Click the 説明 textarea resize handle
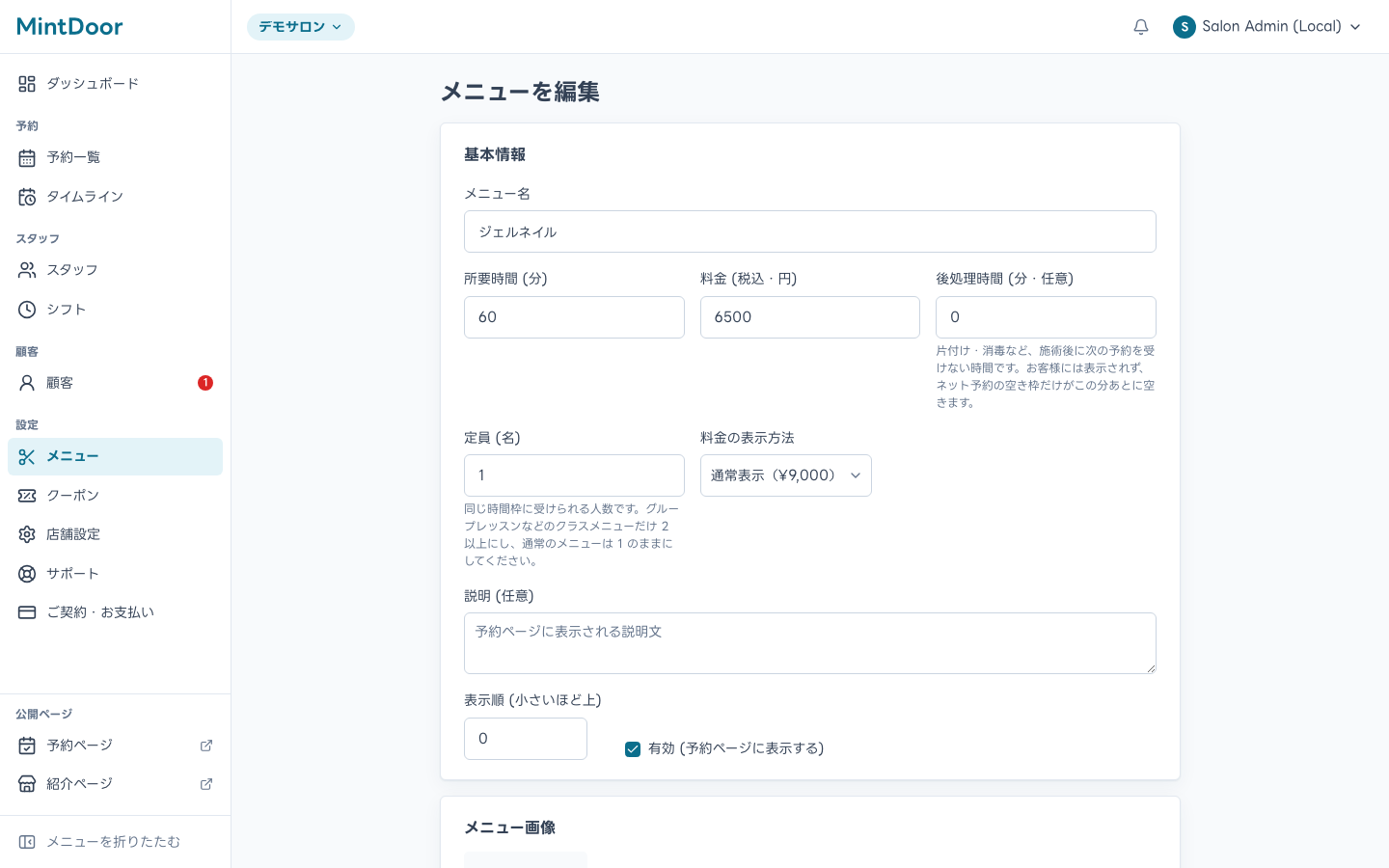The image size is (1389, 868). (1150, 667)
